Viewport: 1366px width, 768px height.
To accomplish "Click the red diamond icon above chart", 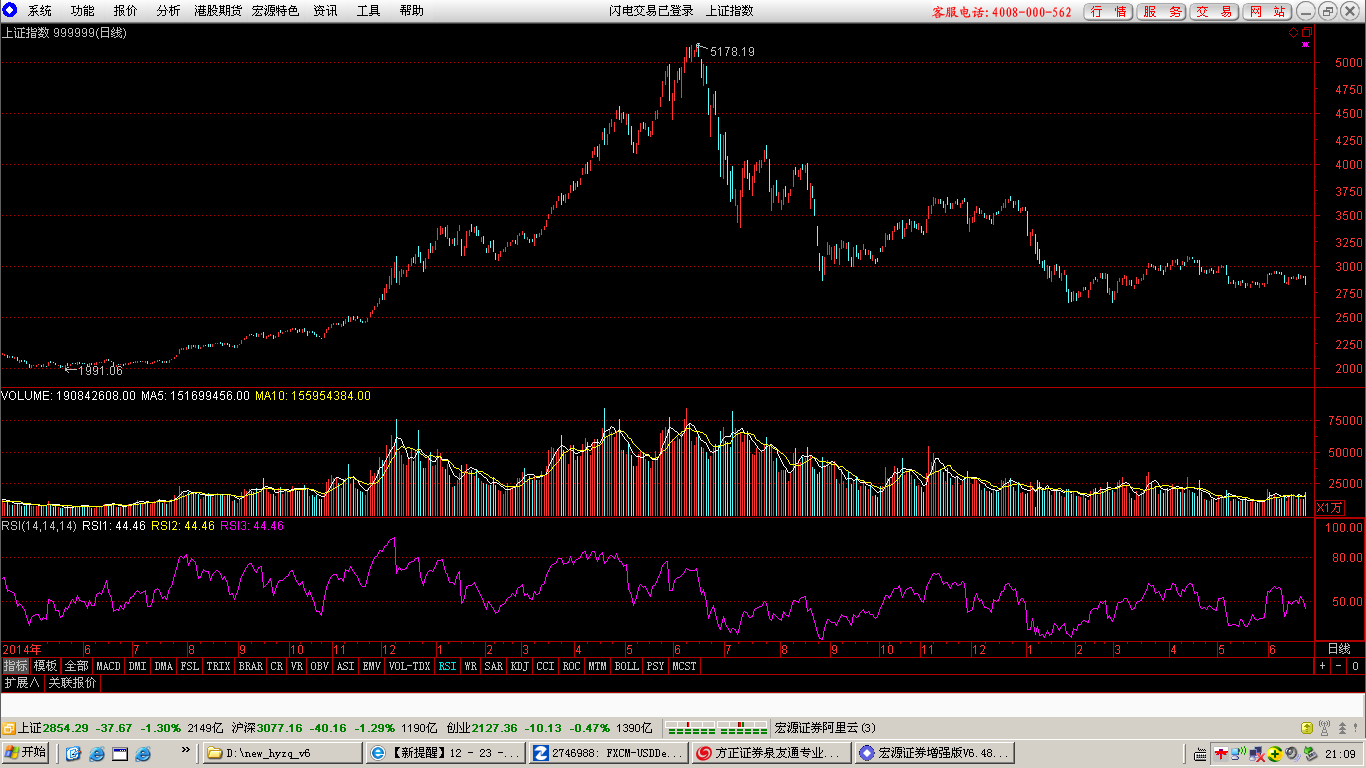I will pos(1293,32).
